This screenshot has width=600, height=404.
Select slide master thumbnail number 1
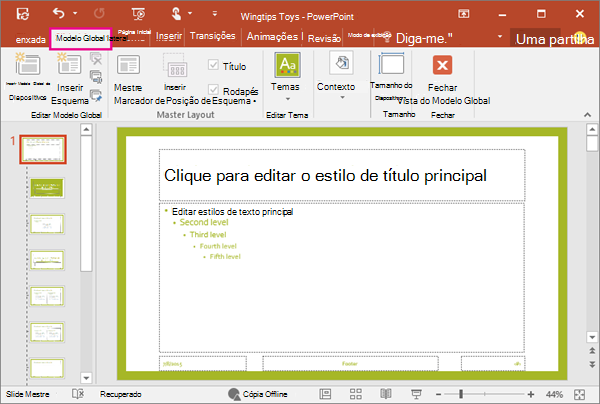43,150
